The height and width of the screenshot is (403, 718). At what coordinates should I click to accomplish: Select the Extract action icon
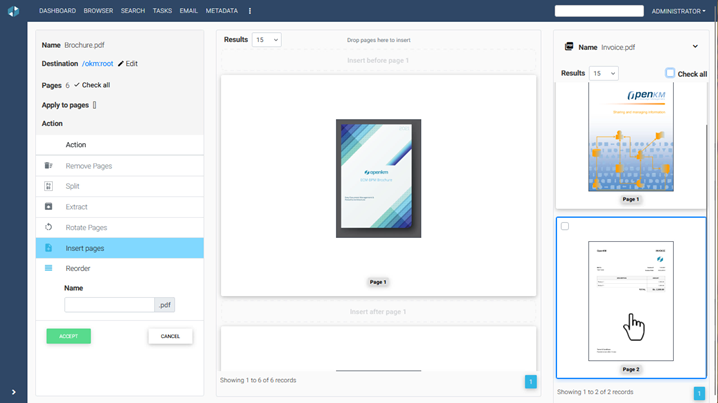click(48, 207)
